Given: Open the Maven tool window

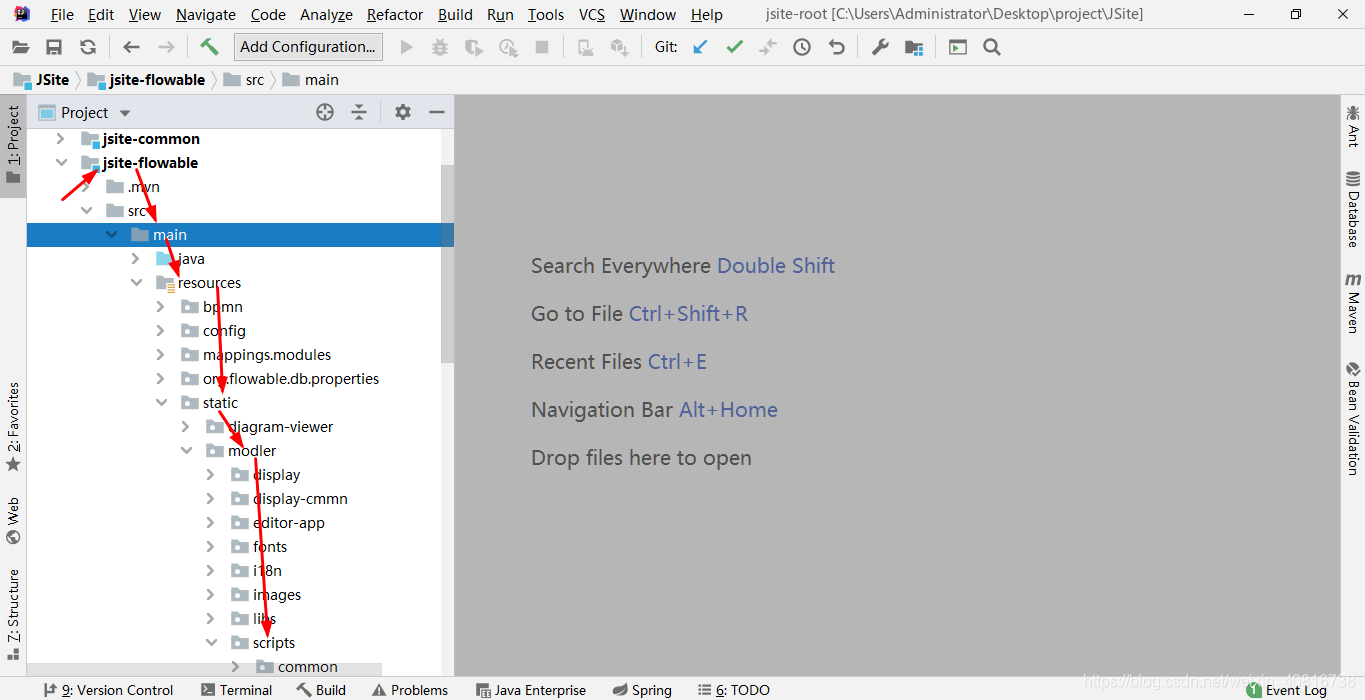Looking at the screenshot, I should 1353,303.
